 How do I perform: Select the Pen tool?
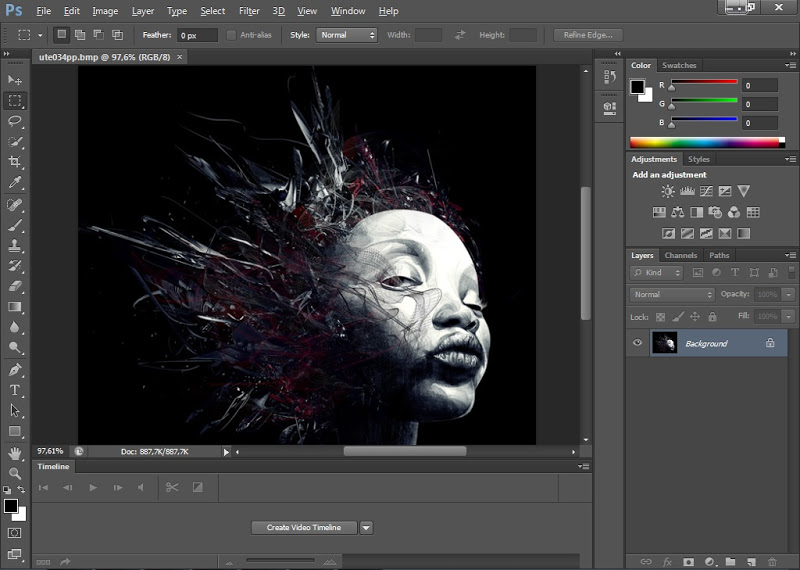point(15,369)
